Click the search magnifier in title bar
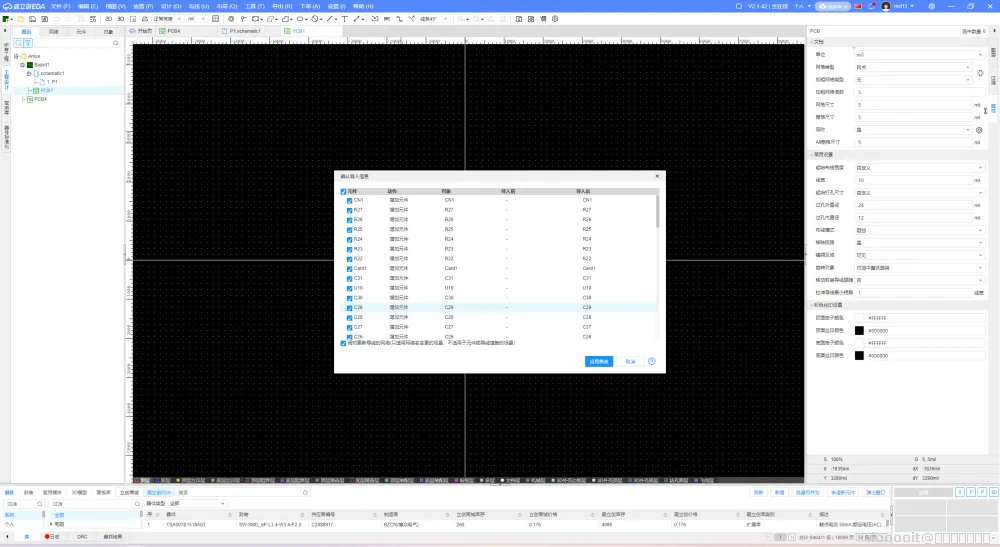1000x547 pixels. coord(739,6)
